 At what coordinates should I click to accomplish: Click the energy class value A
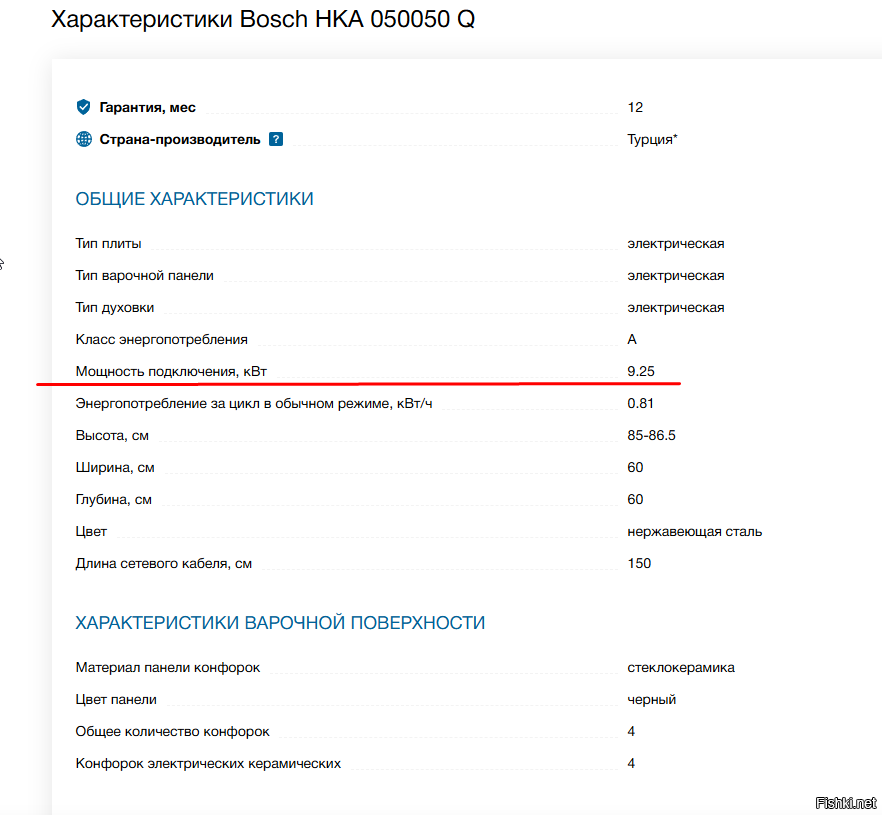pyautogui.click(x=632, y=340)
